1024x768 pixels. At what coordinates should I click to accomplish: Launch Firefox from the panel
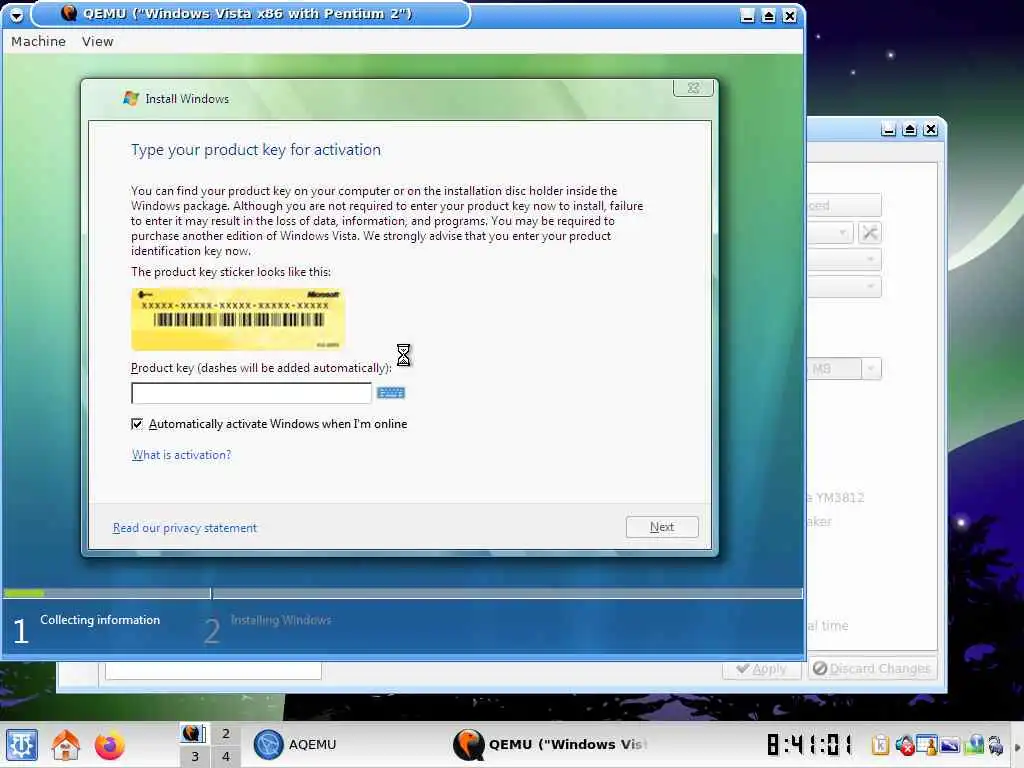pyautogui.click(x=109, y=745)
